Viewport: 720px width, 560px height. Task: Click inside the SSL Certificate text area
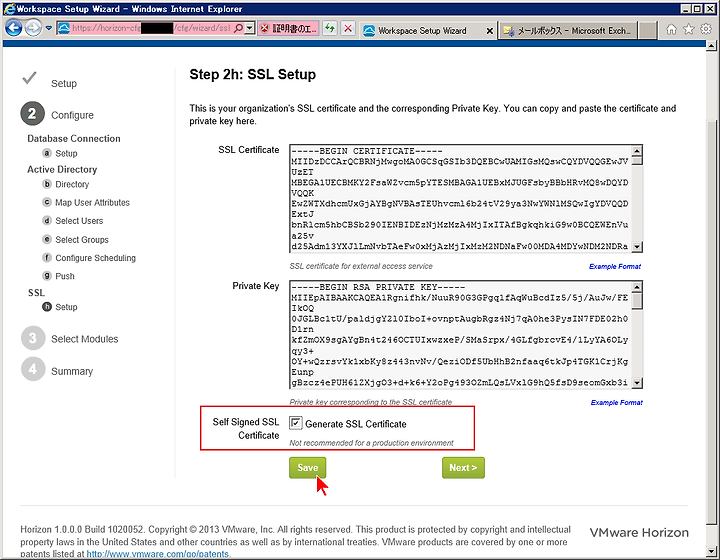pyautogui.click(x=460, y=198)
